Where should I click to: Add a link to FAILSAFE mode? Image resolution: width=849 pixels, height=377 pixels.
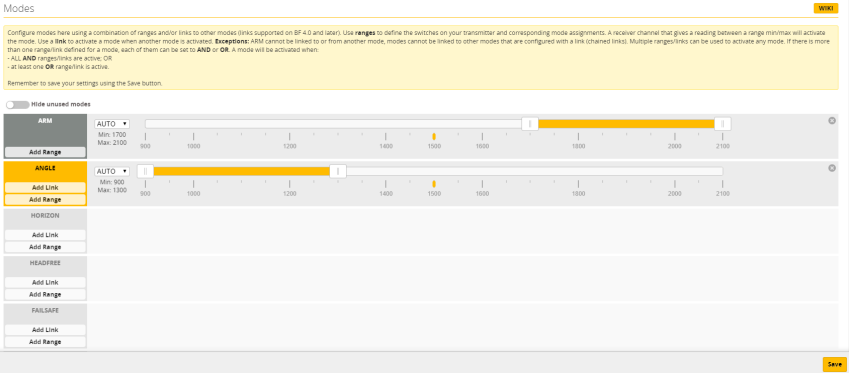[45, 329]
